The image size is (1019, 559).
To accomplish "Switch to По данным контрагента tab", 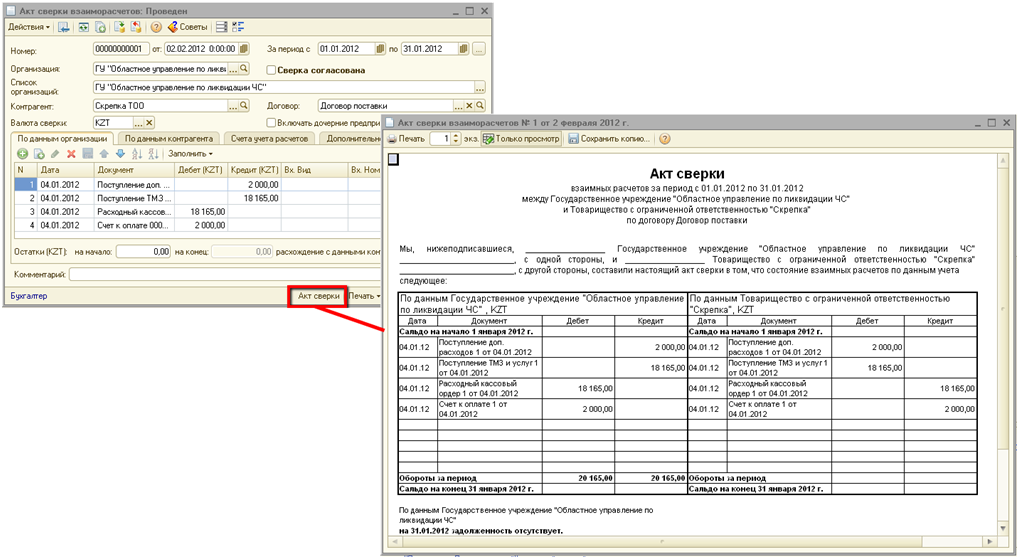I will [168, 138].
